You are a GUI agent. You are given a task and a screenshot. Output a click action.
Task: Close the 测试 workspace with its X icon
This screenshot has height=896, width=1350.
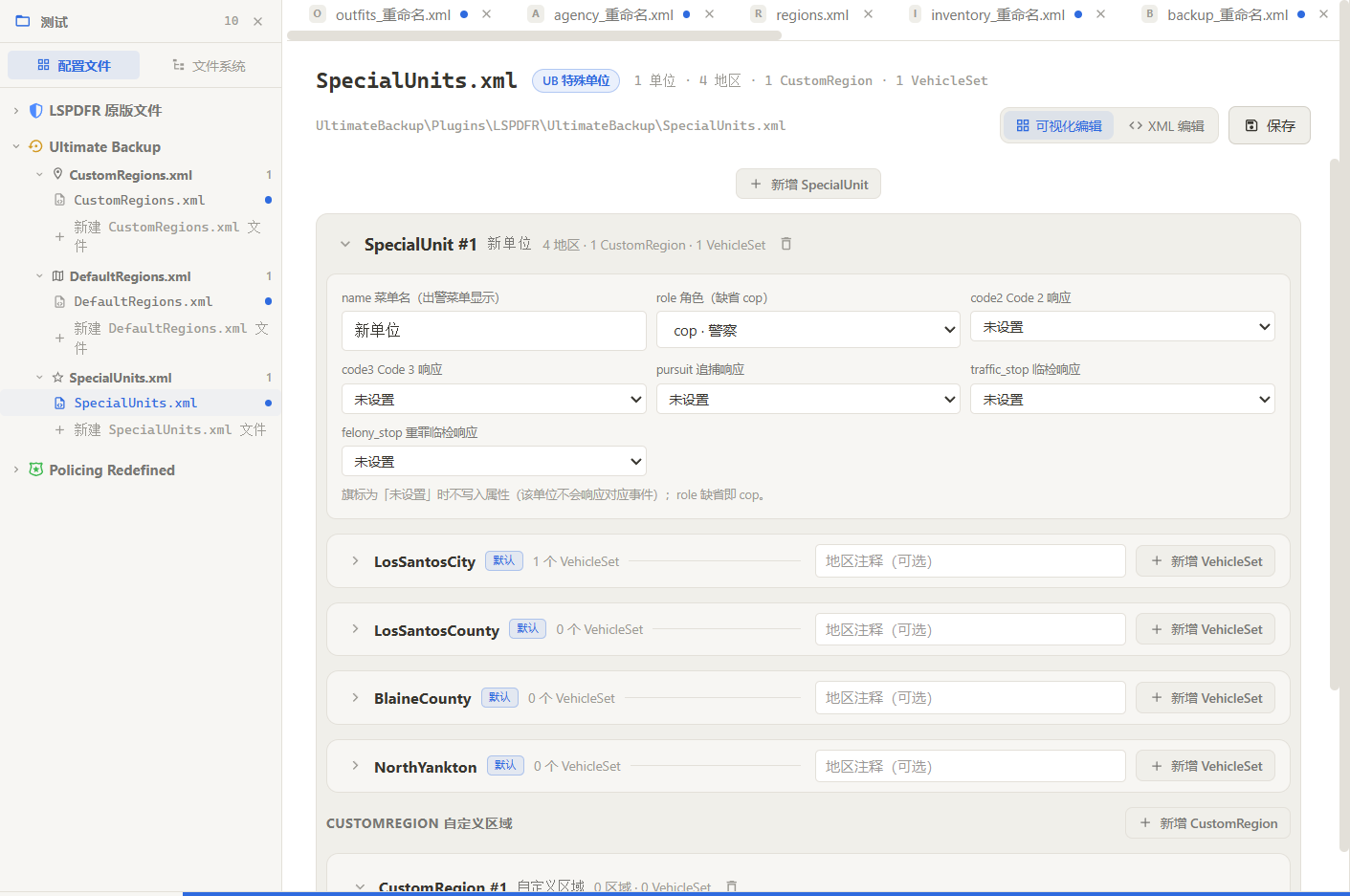(257, 21)
